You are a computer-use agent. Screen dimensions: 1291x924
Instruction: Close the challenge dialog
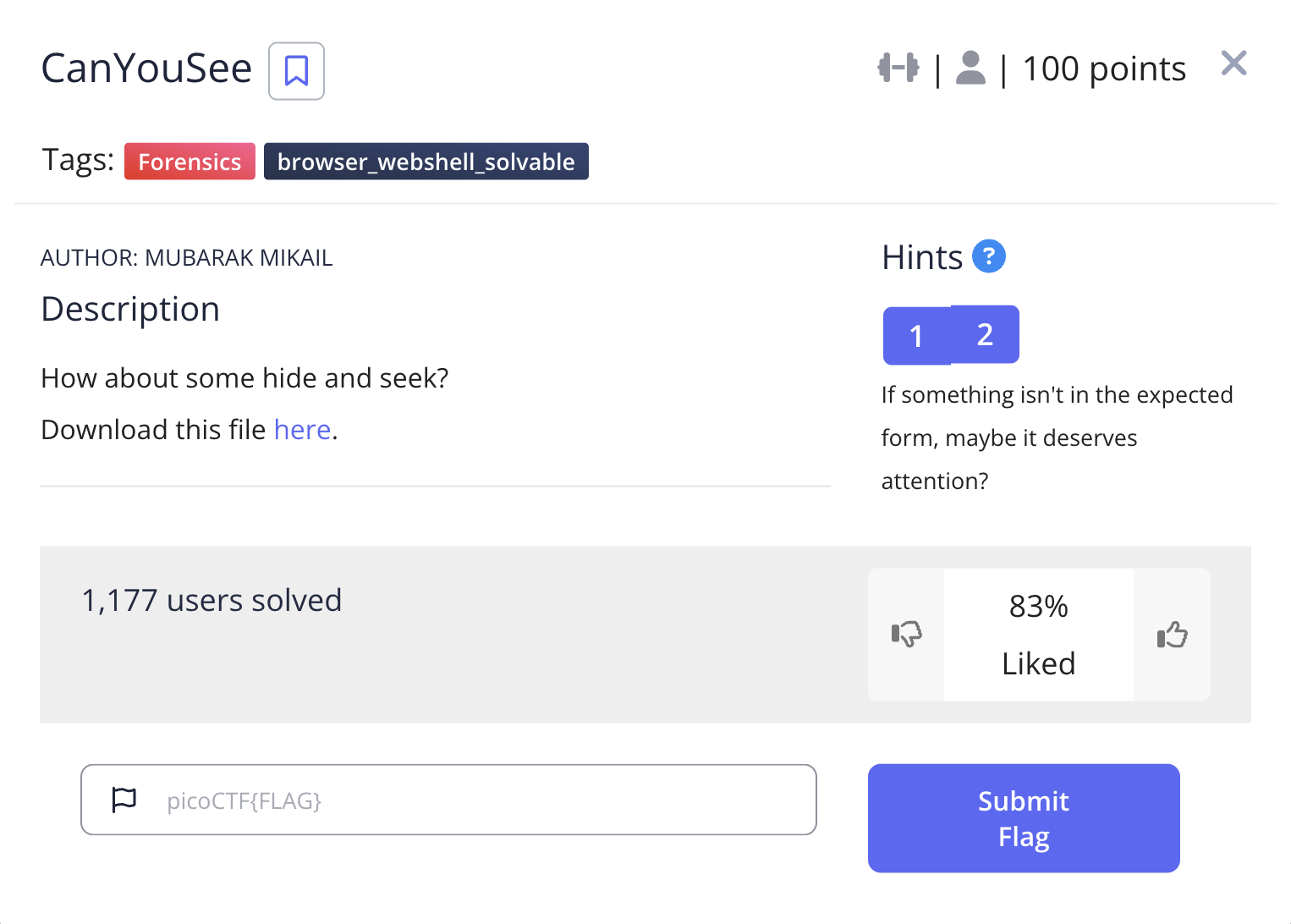[x=1233, y=63]
